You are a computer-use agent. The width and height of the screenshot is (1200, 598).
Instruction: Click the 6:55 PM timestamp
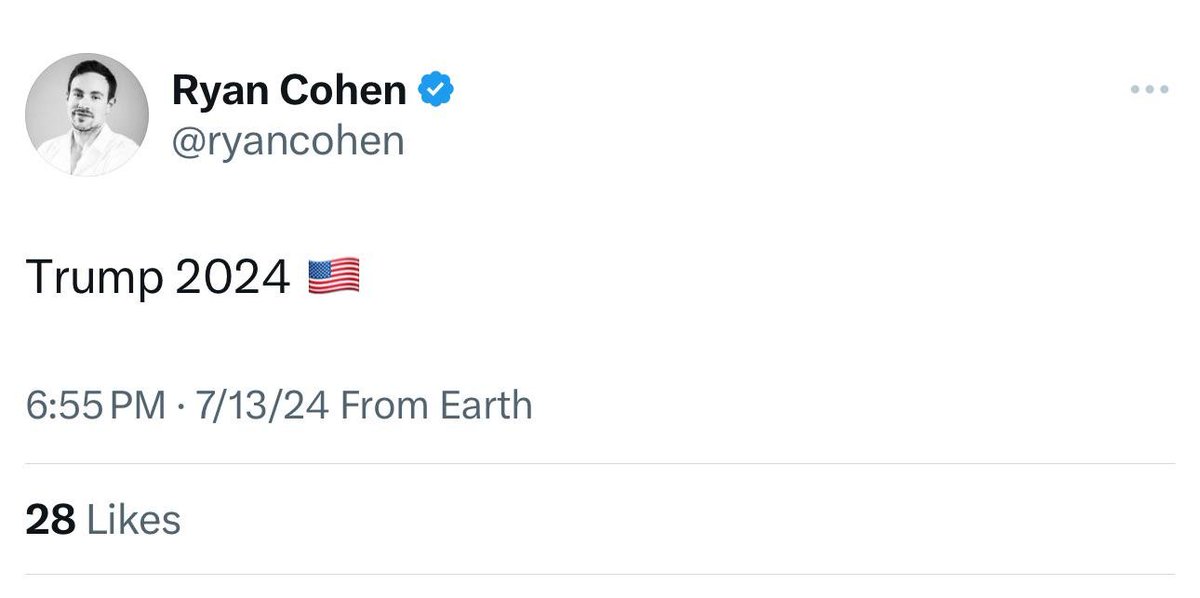(x=96, y=406)
